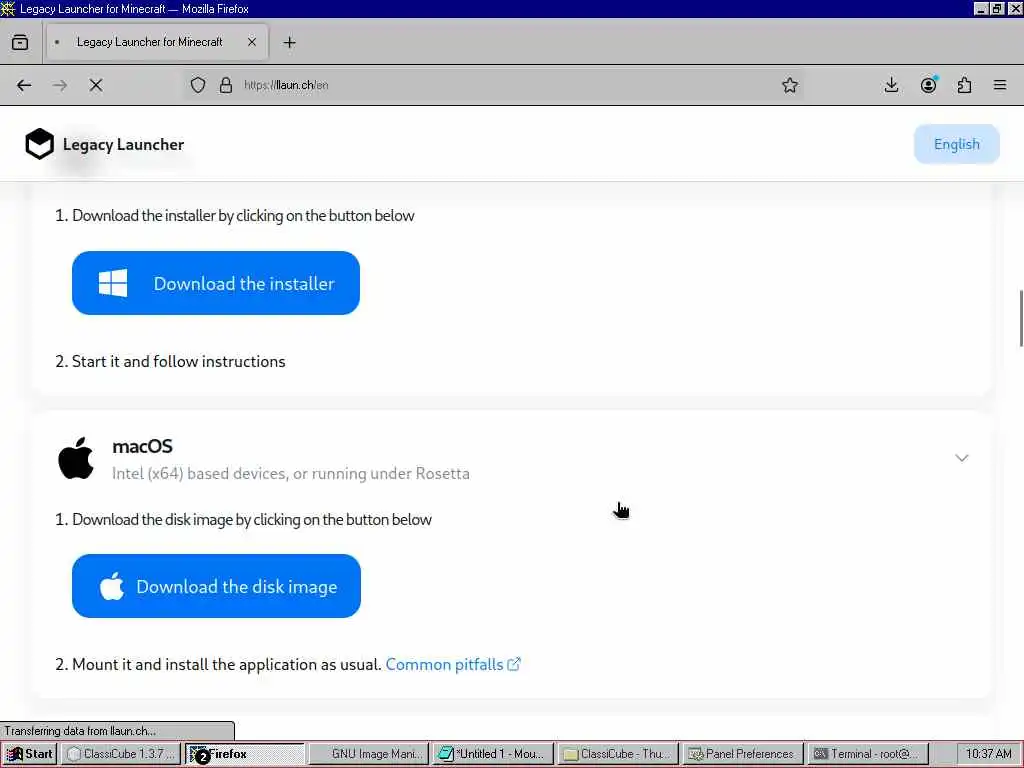Maximize or restore the Firefox window
Image resolution: width=1024 pixels, height=768 pixels.
[997, 8]
